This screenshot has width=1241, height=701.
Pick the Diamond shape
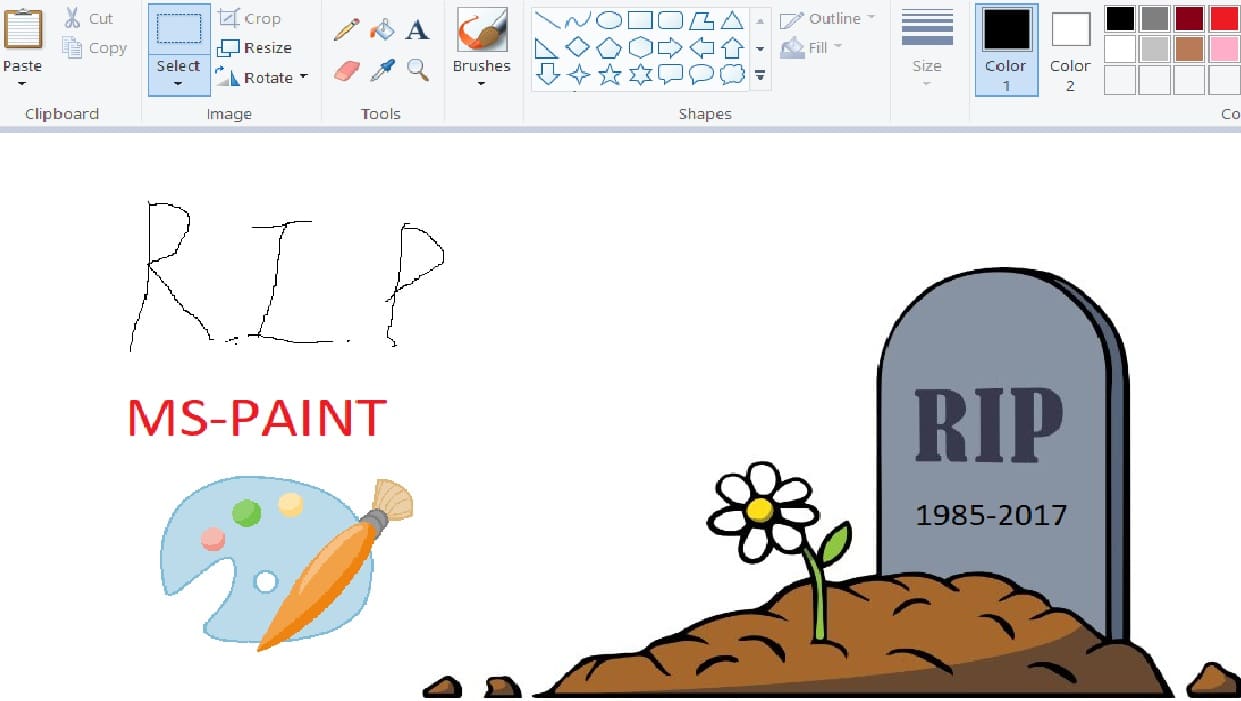coord(577,47)
